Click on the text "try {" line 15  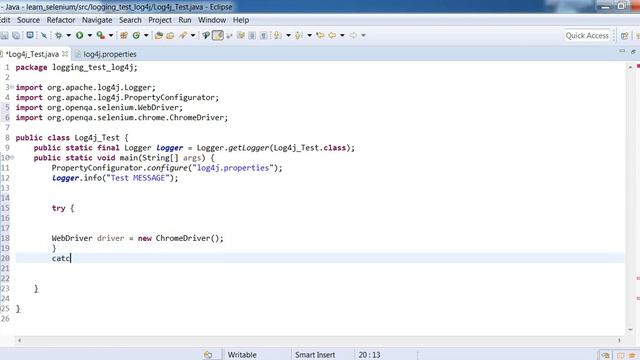tap(63, 208)
